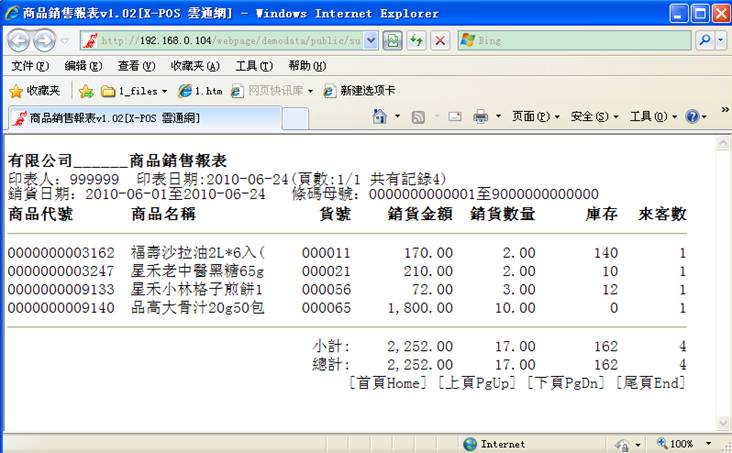
Task: Click the Bing search magnifier icon
Action: point(704,41)
